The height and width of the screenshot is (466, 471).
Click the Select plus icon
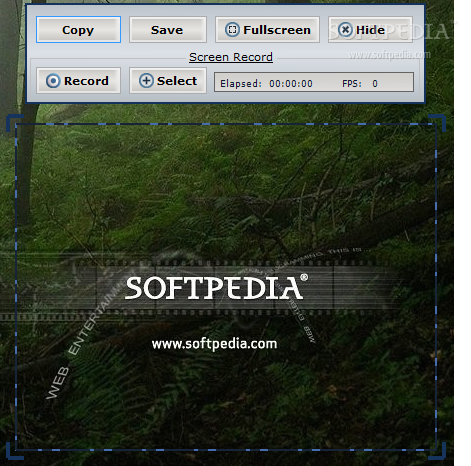146,81
